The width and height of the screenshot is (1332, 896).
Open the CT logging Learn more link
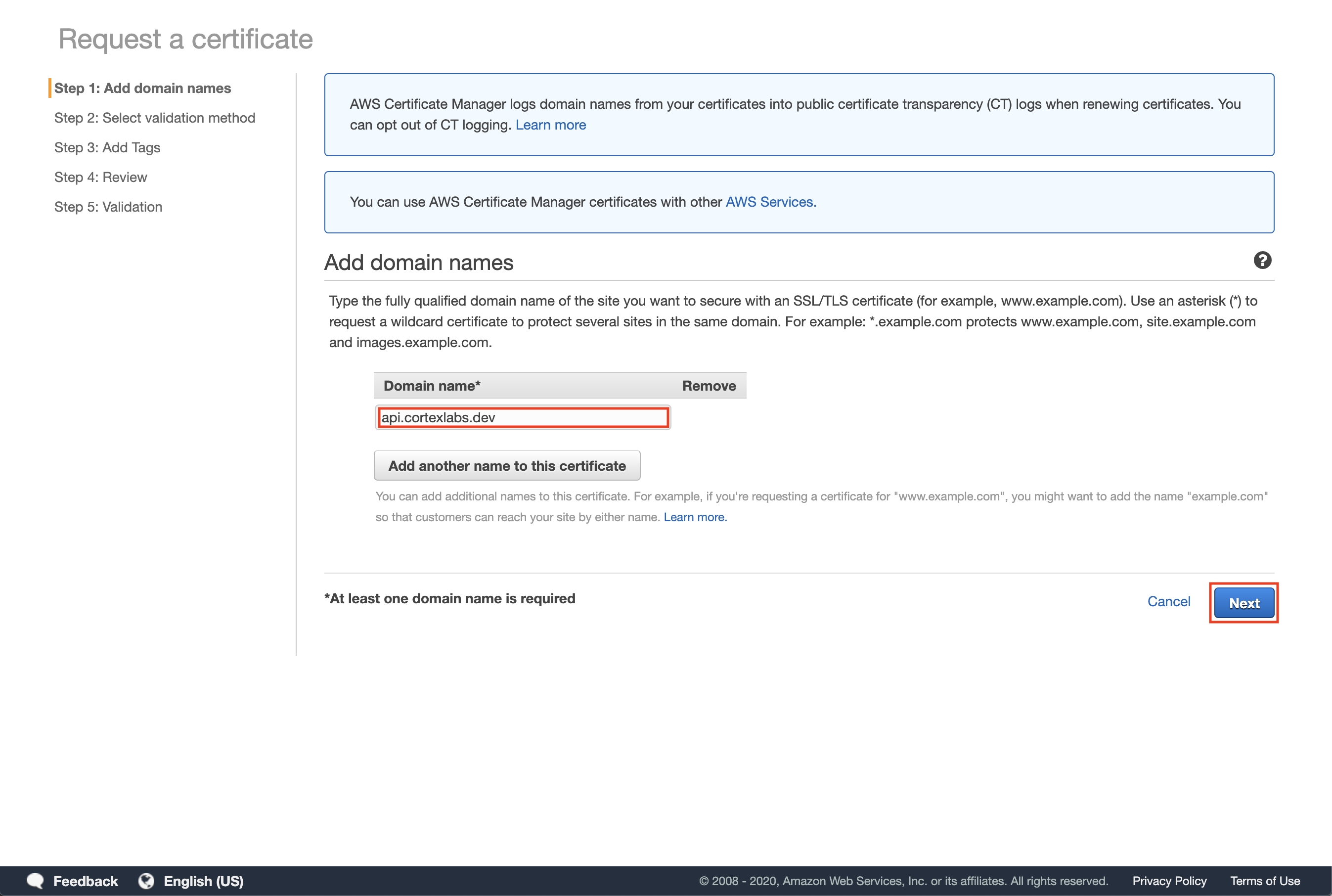click(550, 125)
